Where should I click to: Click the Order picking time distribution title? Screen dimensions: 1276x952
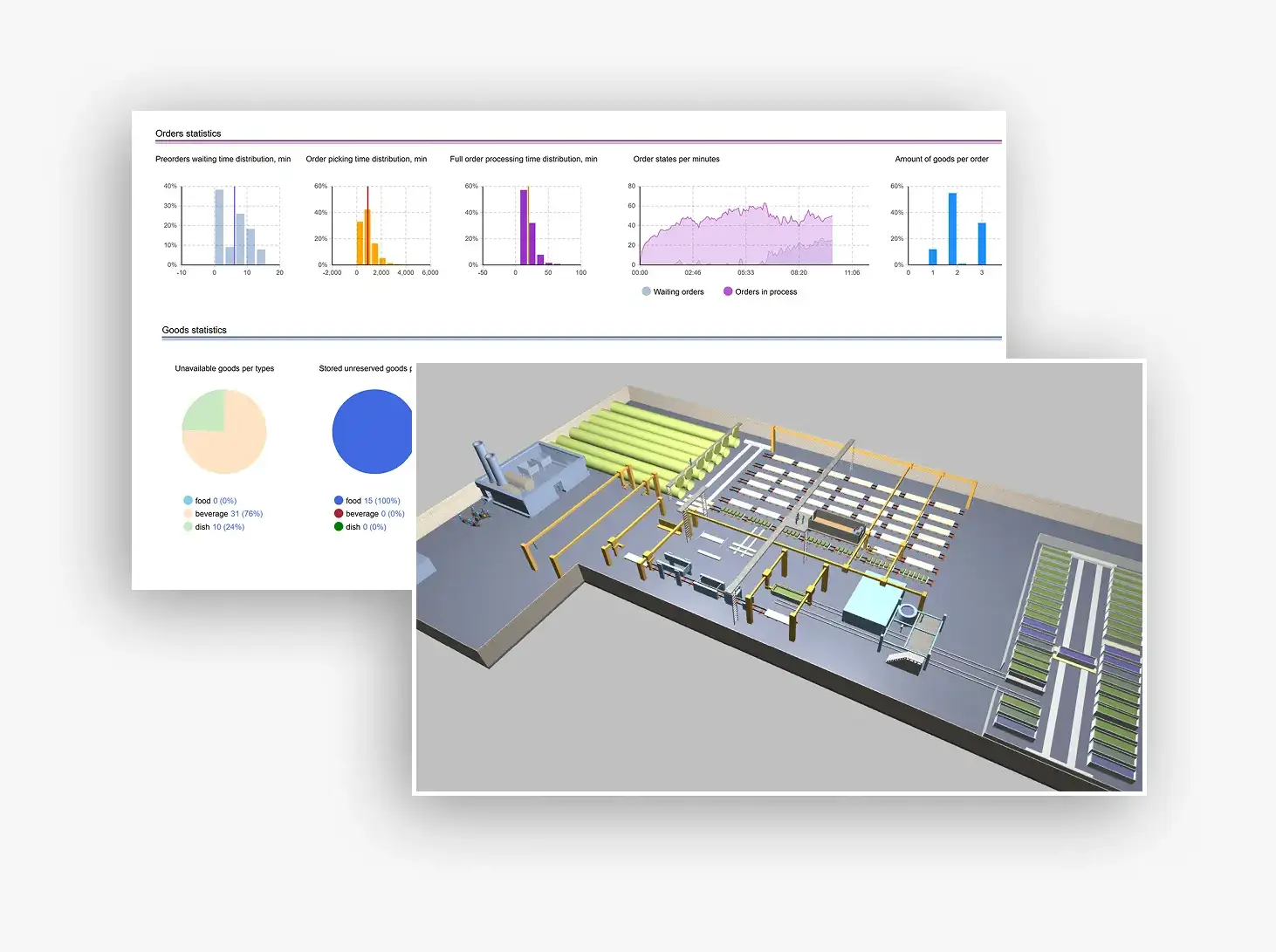click(366, 159)
